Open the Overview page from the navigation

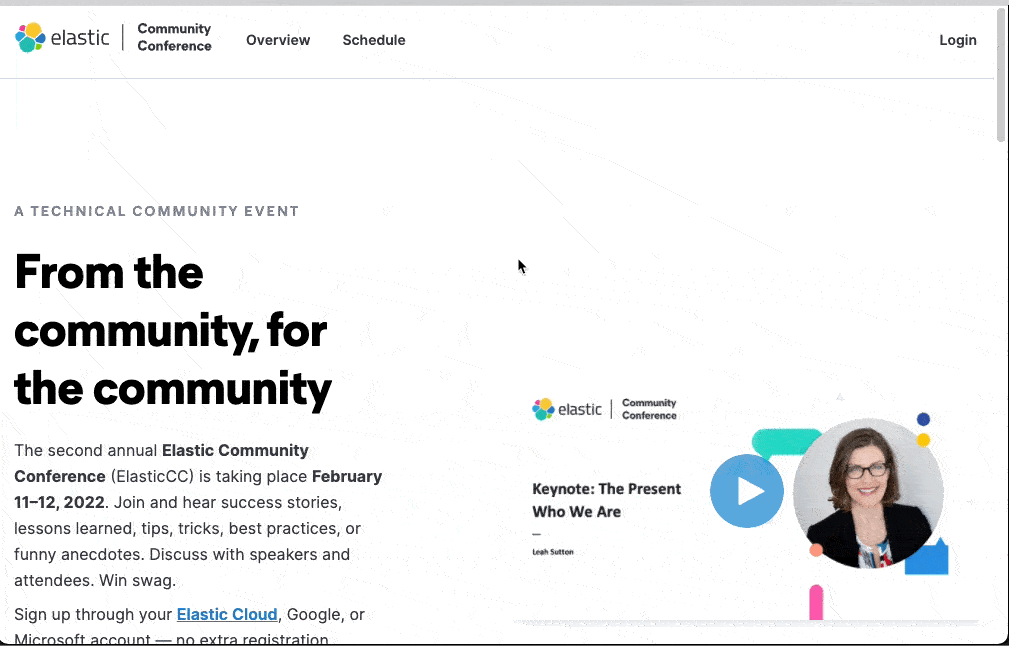277,40
